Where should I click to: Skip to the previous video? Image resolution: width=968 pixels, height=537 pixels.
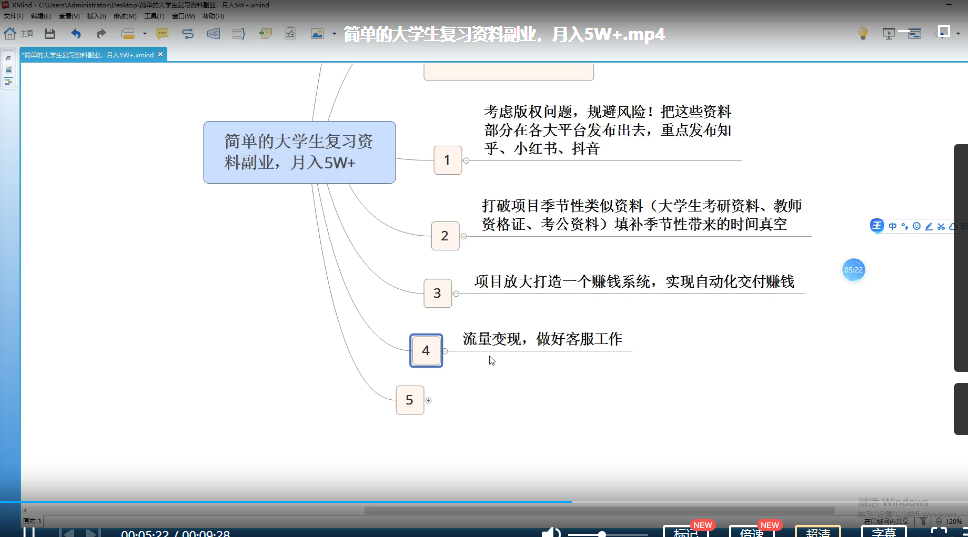tap(67, 533)
